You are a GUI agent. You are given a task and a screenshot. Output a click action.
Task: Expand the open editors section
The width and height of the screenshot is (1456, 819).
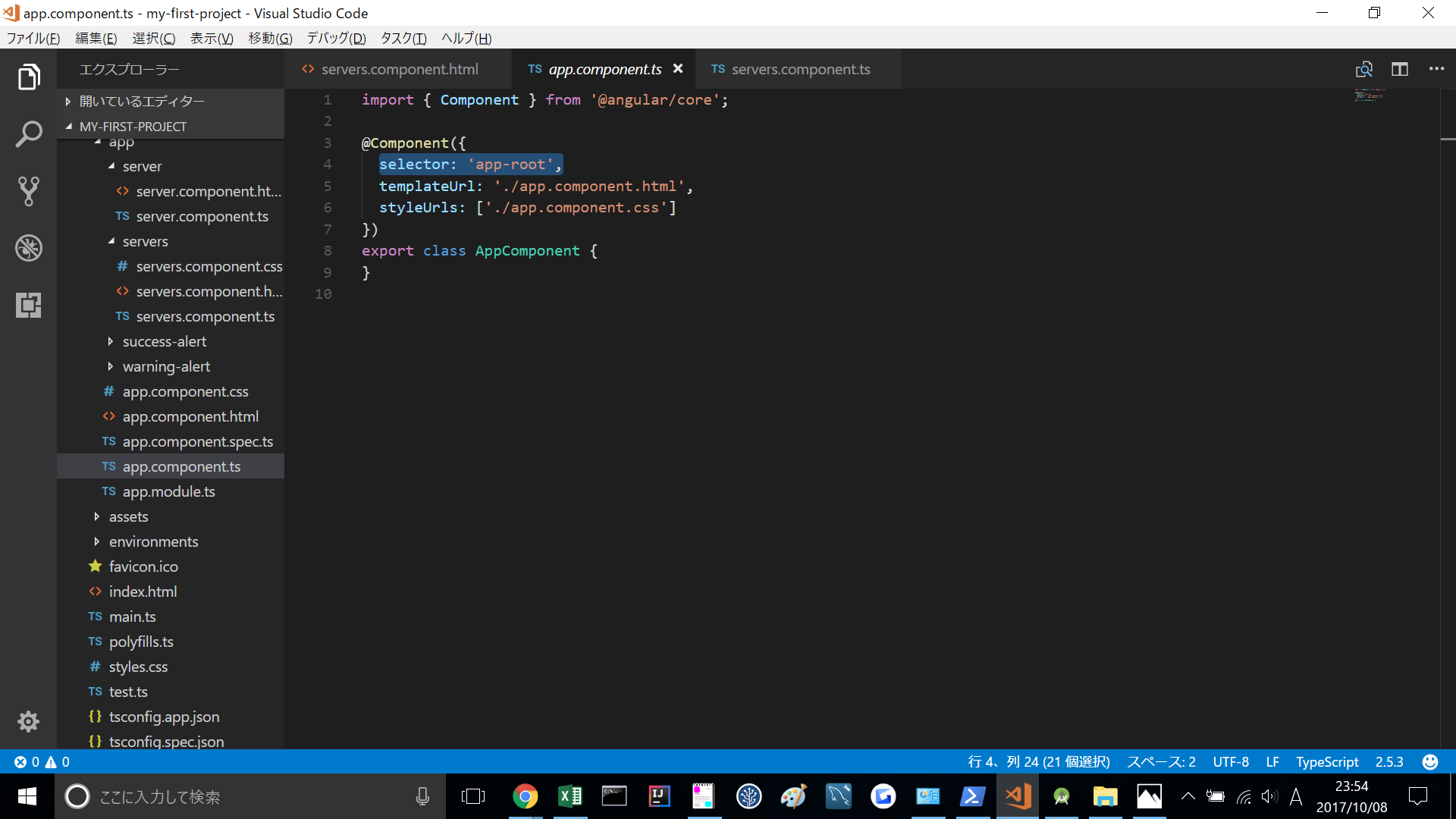click(x=142, y=101)
